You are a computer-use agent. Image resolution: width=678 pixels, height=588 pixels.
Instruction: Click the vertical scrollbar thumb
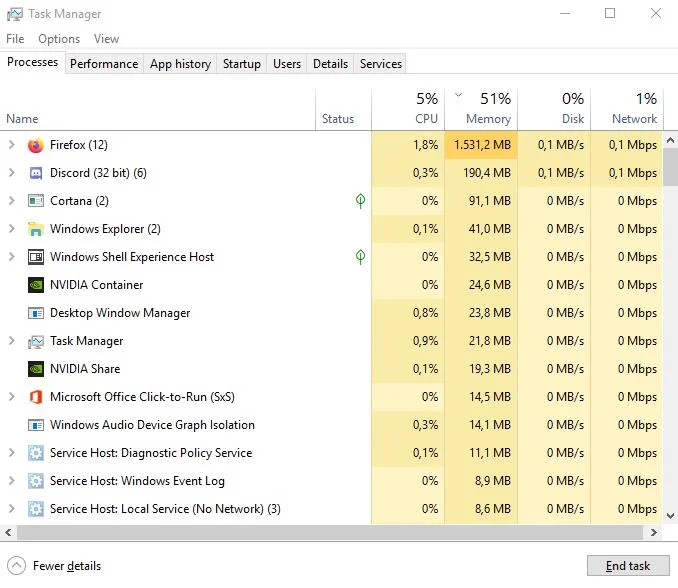[670, 167]
